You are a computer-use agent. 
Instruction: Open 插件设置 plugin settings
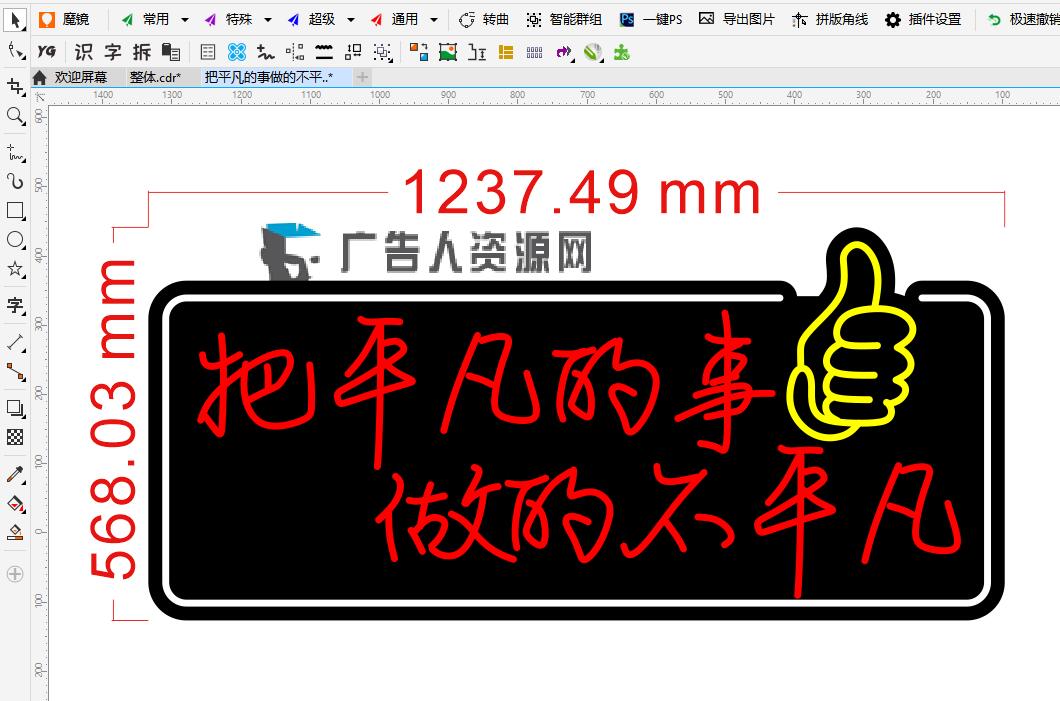point(923,20)
